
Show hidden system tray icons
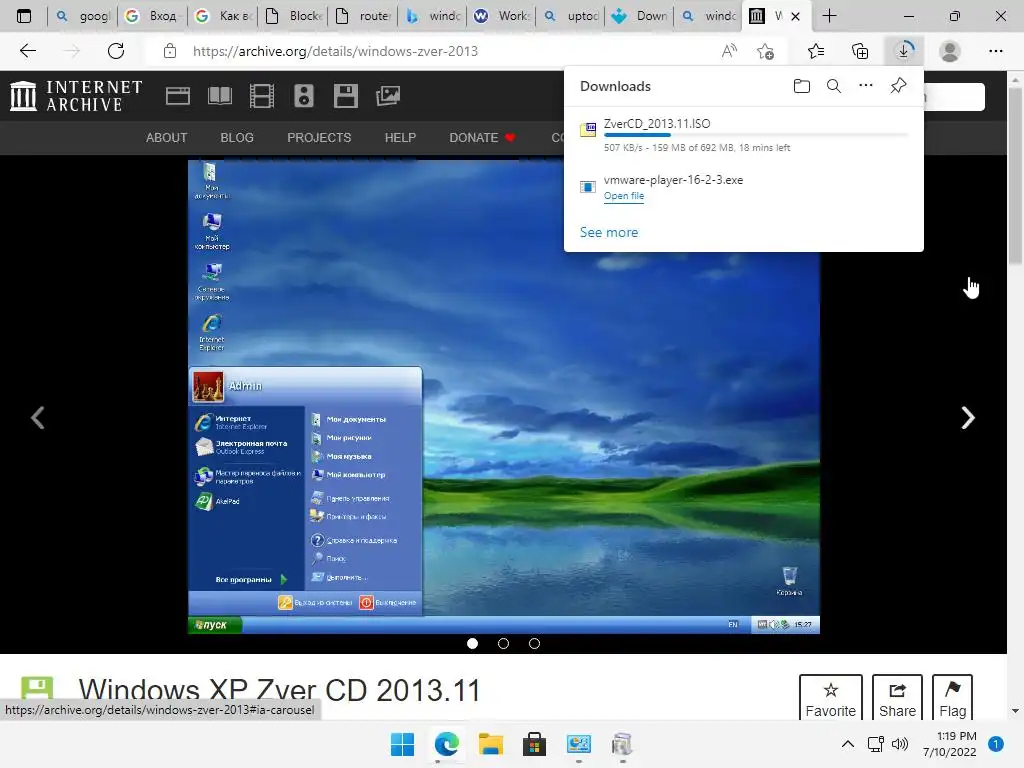tap(848, 744)
